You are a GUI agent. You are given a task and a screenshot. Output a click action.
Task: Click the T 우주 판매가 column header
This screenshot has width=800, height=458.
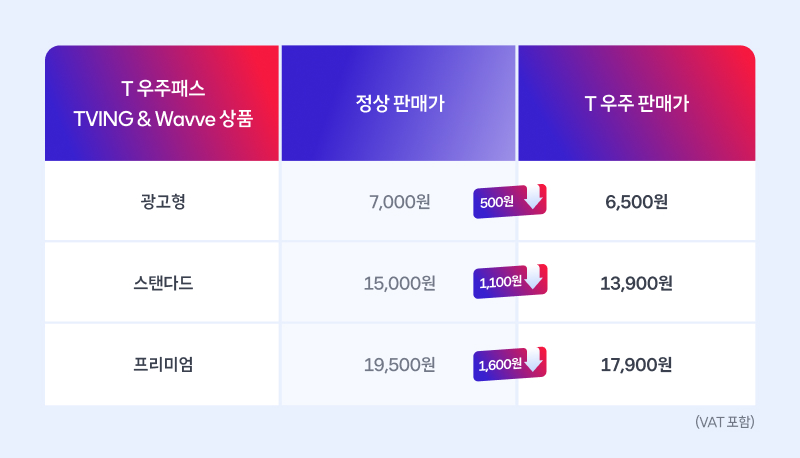pos(636,103)
